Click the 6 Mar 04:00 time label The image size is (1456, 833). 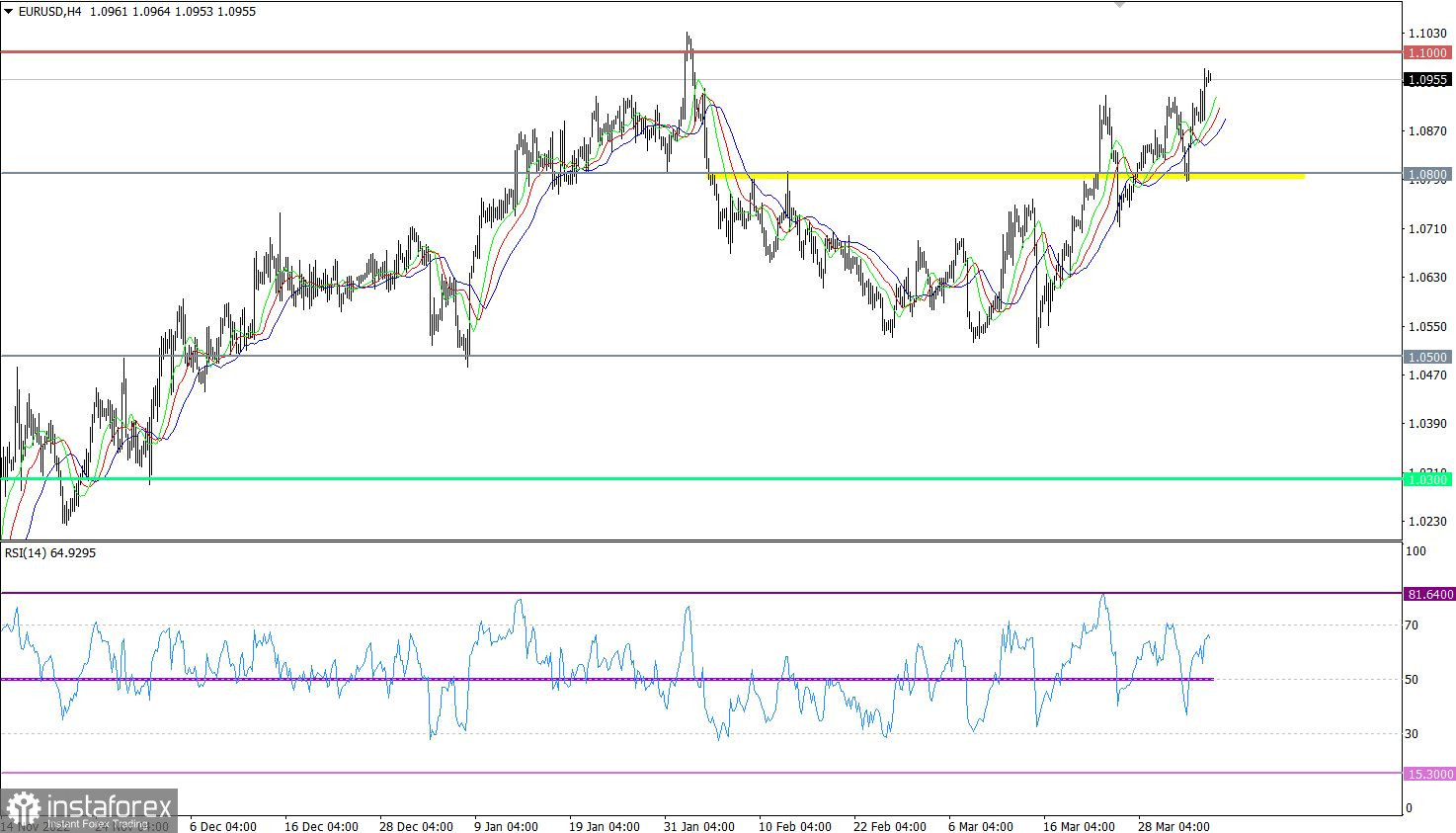pos(981,826)
